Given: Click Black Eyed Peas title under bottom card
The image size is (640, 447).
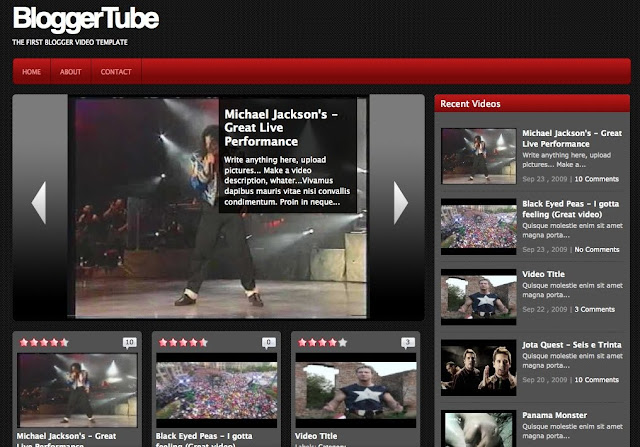Looking at the screenshot, I should coord(204,439).
